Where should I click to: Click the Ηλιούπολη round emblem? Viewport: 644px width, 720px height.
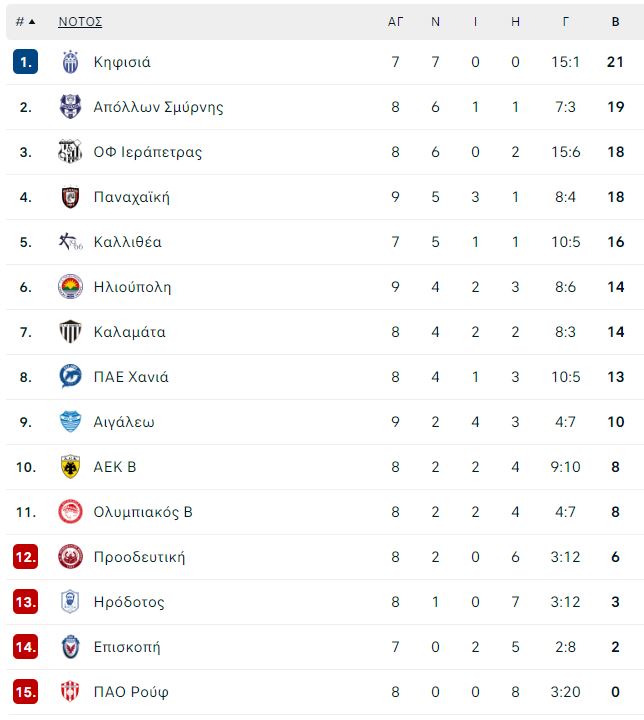[x=70, y=287]
